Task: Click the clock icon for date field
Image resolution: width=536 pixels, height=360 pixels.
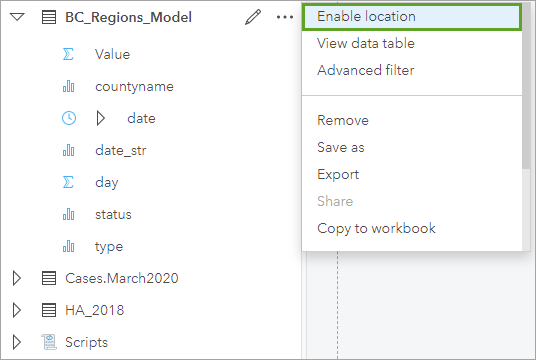Action: pyautogui.click(x=69, y=118)
